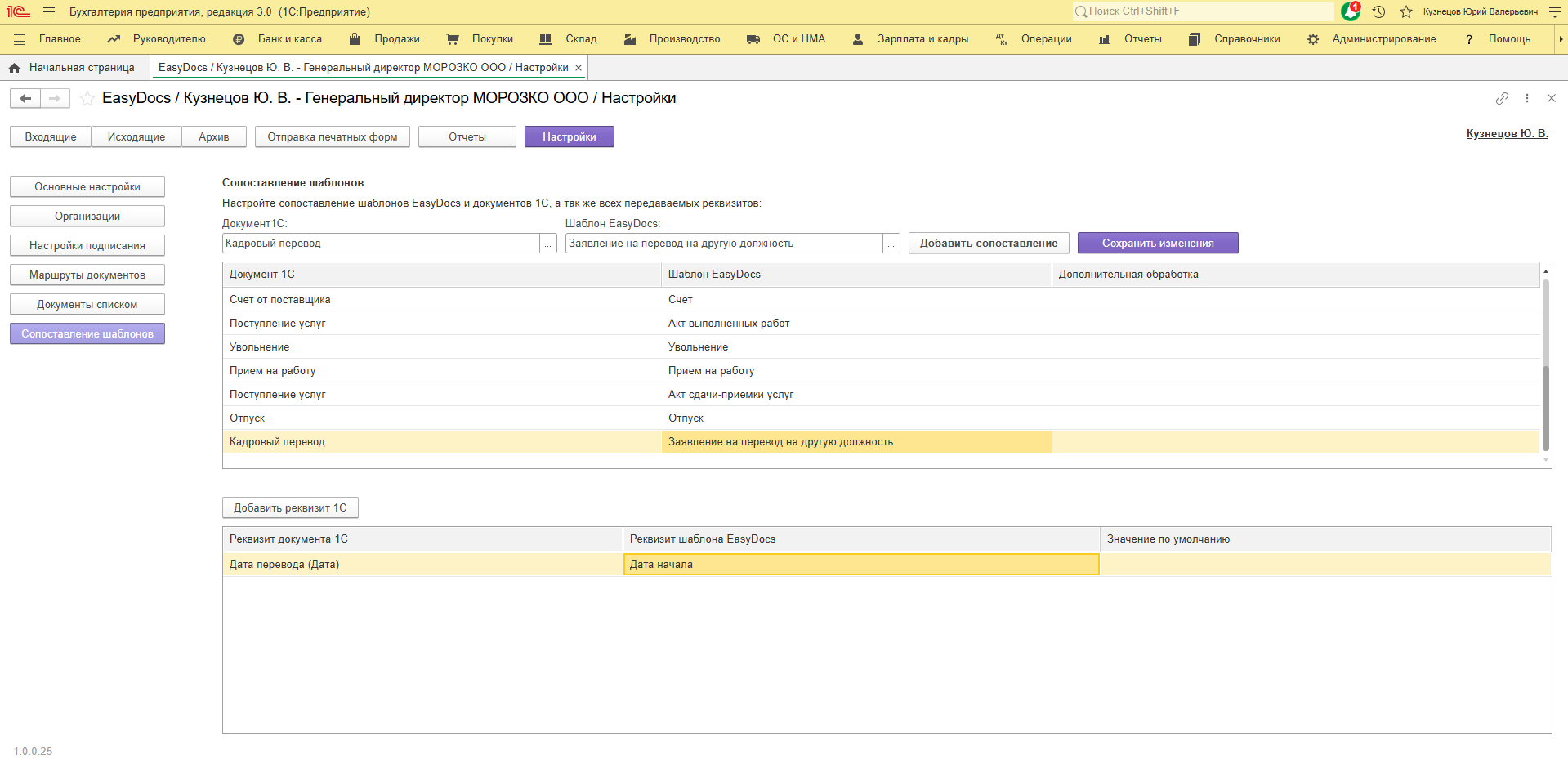Screen dimensions: 1568x769
Task: Select Маршруты документов settings section
Action: (x=87, y=275)
